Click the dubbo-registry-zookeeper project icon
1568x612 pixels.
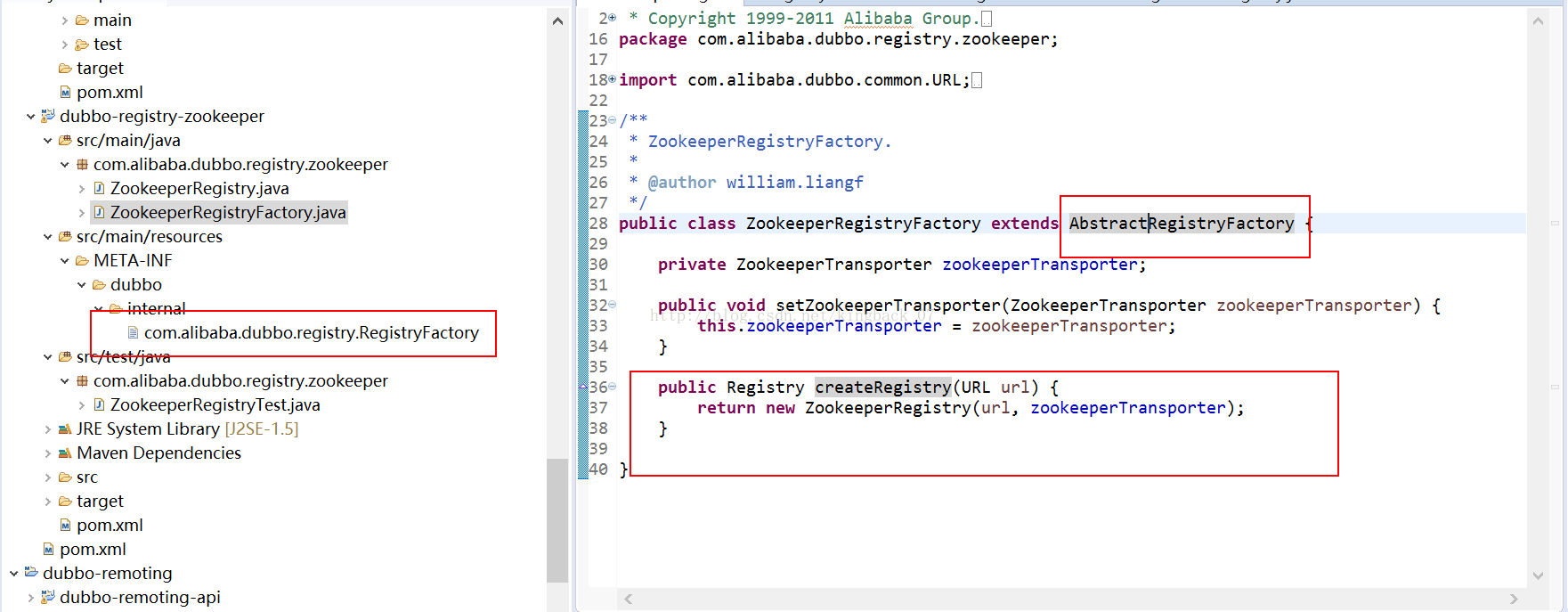[x=48, y=116]
